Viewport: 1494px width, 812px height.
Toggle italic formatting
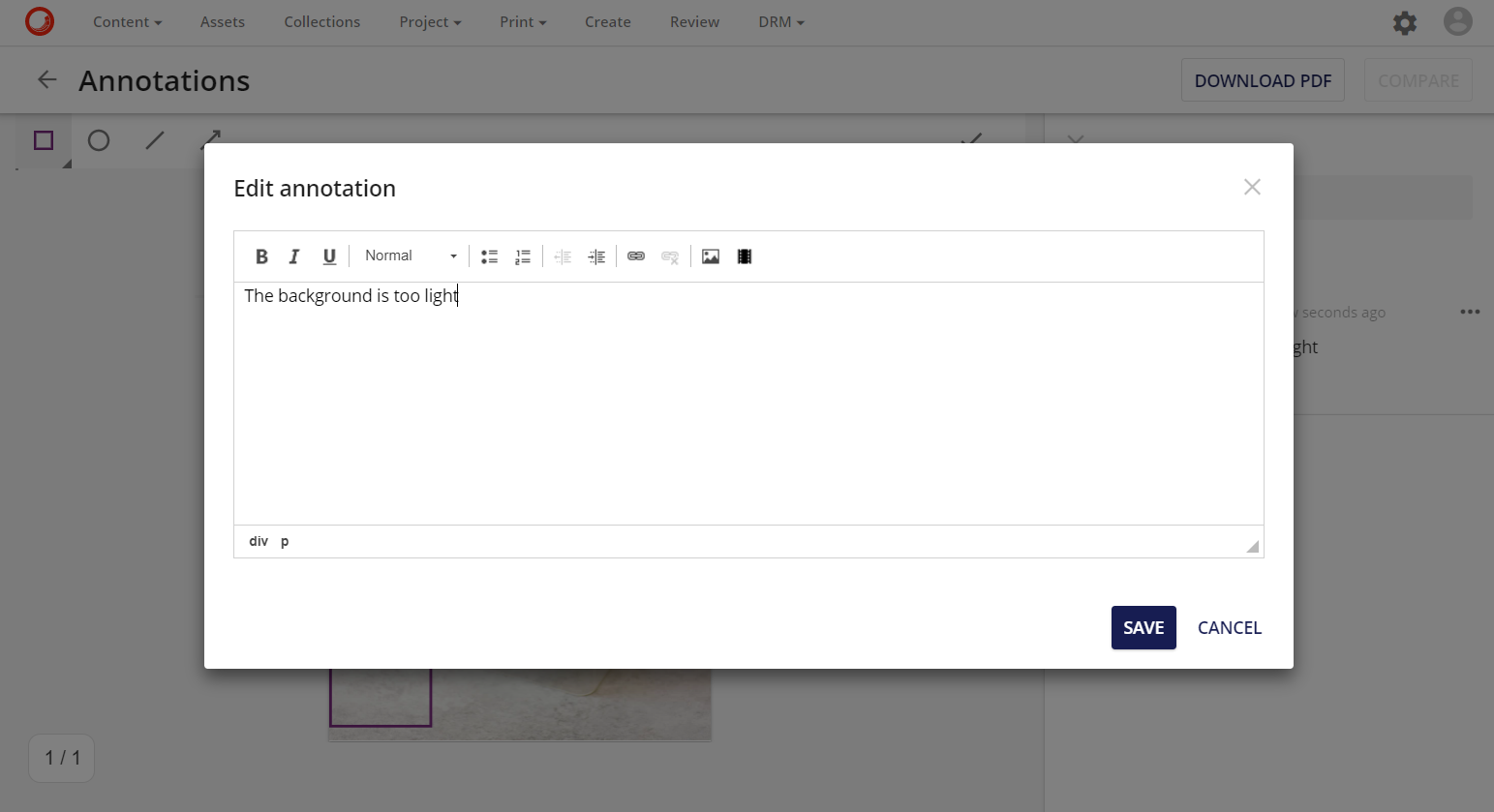click(293, 256)
